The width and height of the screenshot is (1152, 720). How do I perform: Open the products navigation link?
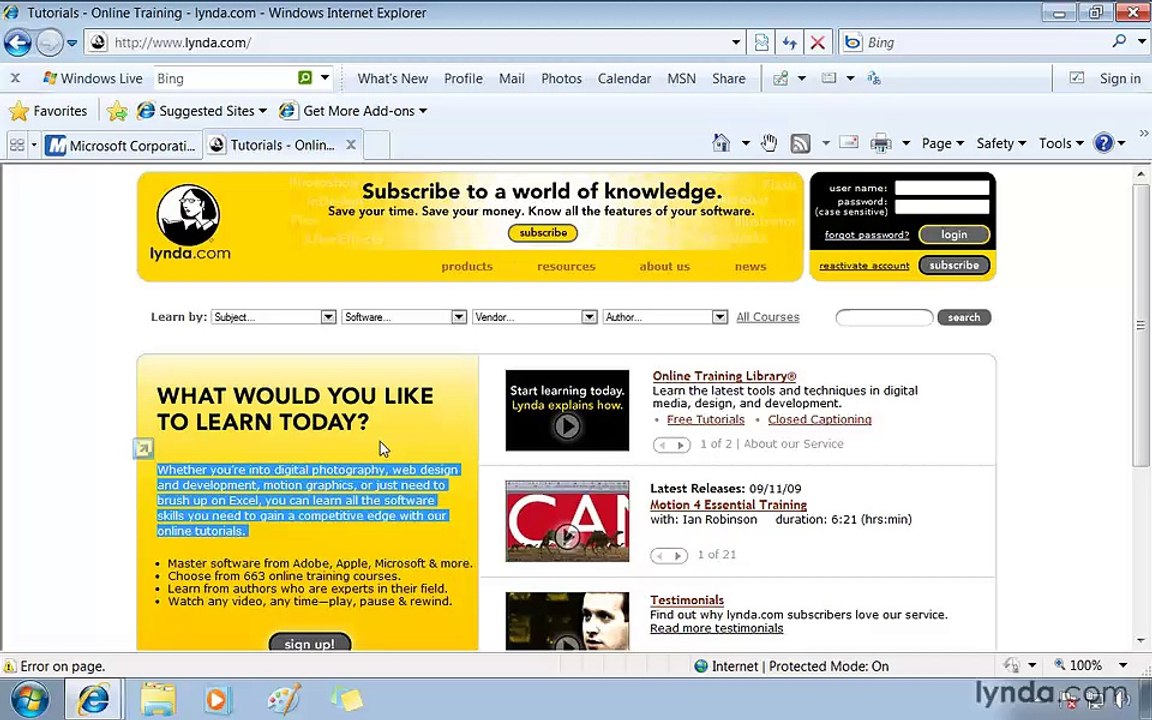[467, 267]
